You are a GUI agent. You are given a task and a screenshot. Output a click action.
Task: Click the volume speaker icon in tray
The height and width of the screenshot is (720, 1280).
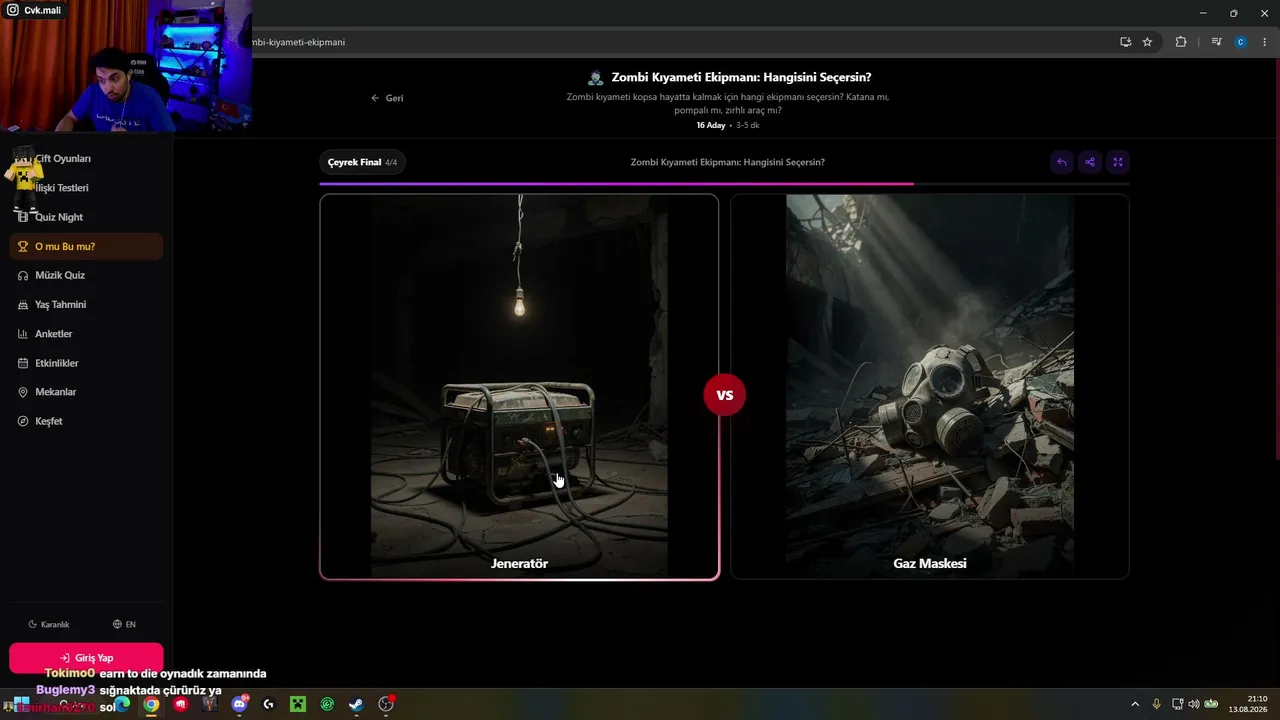click(1193, 704)
